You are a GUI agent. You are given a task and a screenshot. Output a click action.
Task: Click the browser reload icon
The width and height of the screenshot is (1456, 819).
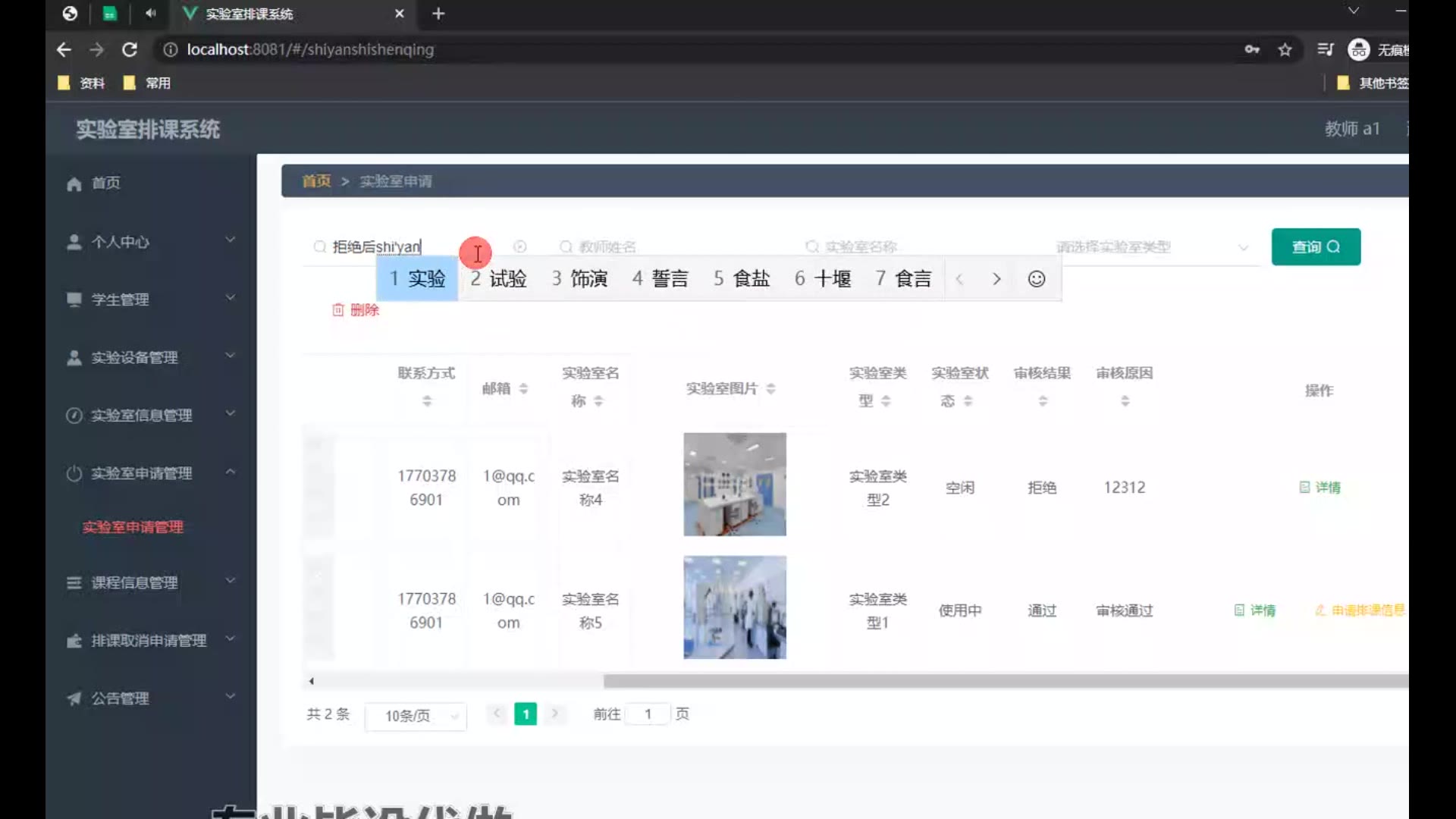click(130, 49)
